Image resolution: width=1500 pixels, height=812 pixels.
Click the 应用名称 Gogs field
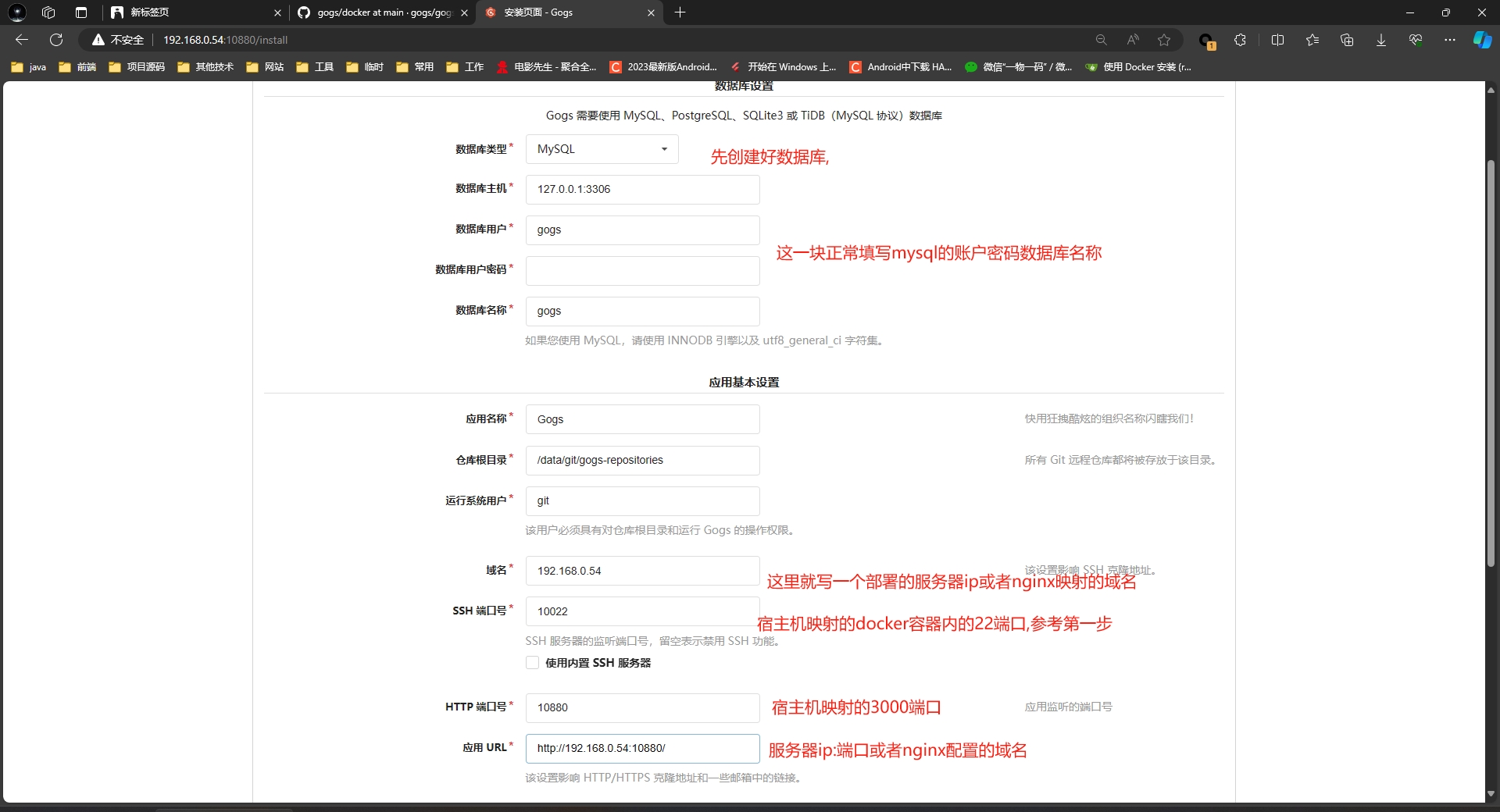642,419
